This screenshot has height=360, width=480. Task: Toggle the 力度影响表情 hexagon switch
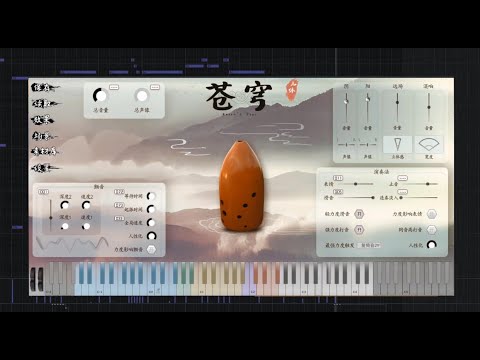pos(432,214)
